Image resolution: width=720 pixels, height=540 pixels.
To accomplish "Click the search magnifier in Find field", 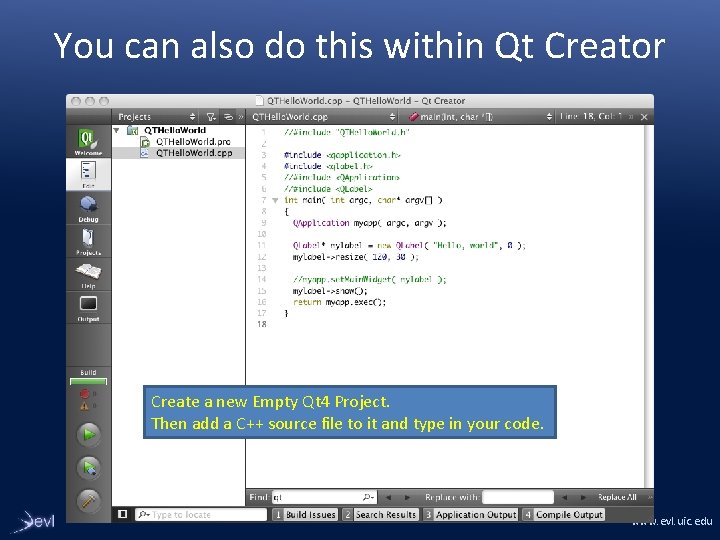I will (368, 497).
